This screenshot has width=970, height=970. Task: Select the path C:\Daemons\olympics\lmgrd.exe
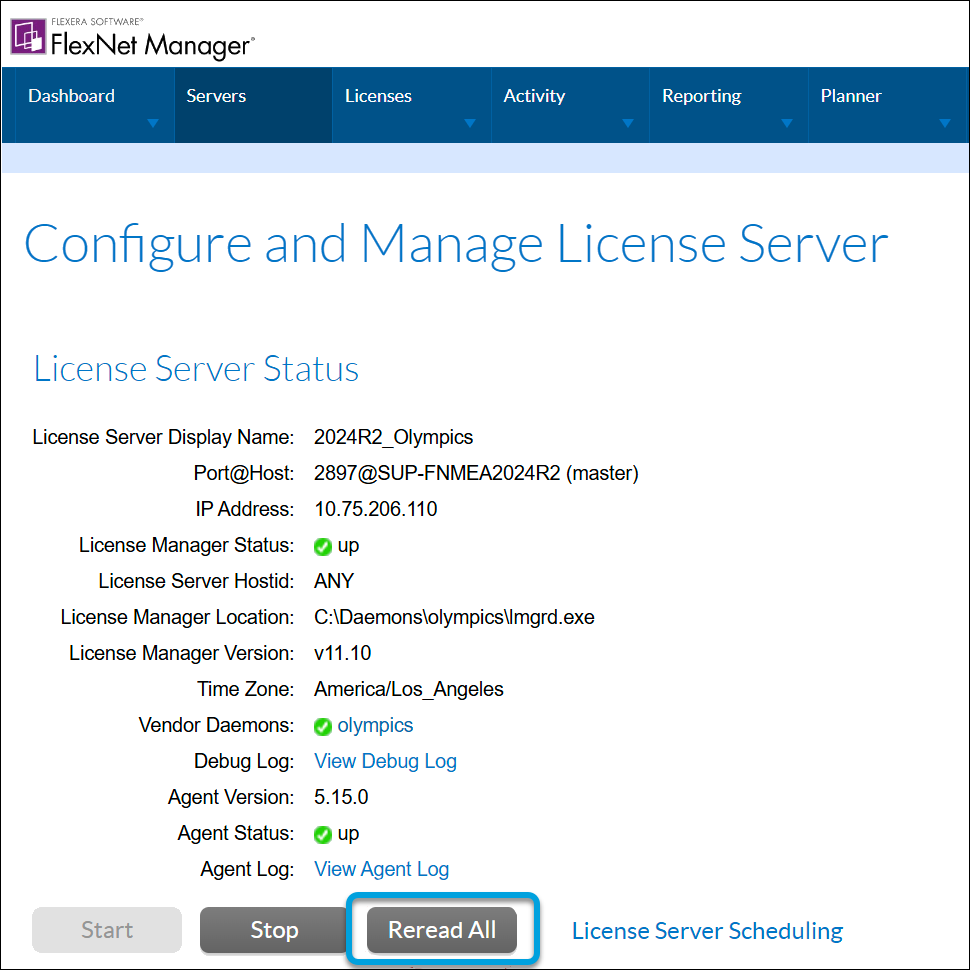(x=454, y=617)
